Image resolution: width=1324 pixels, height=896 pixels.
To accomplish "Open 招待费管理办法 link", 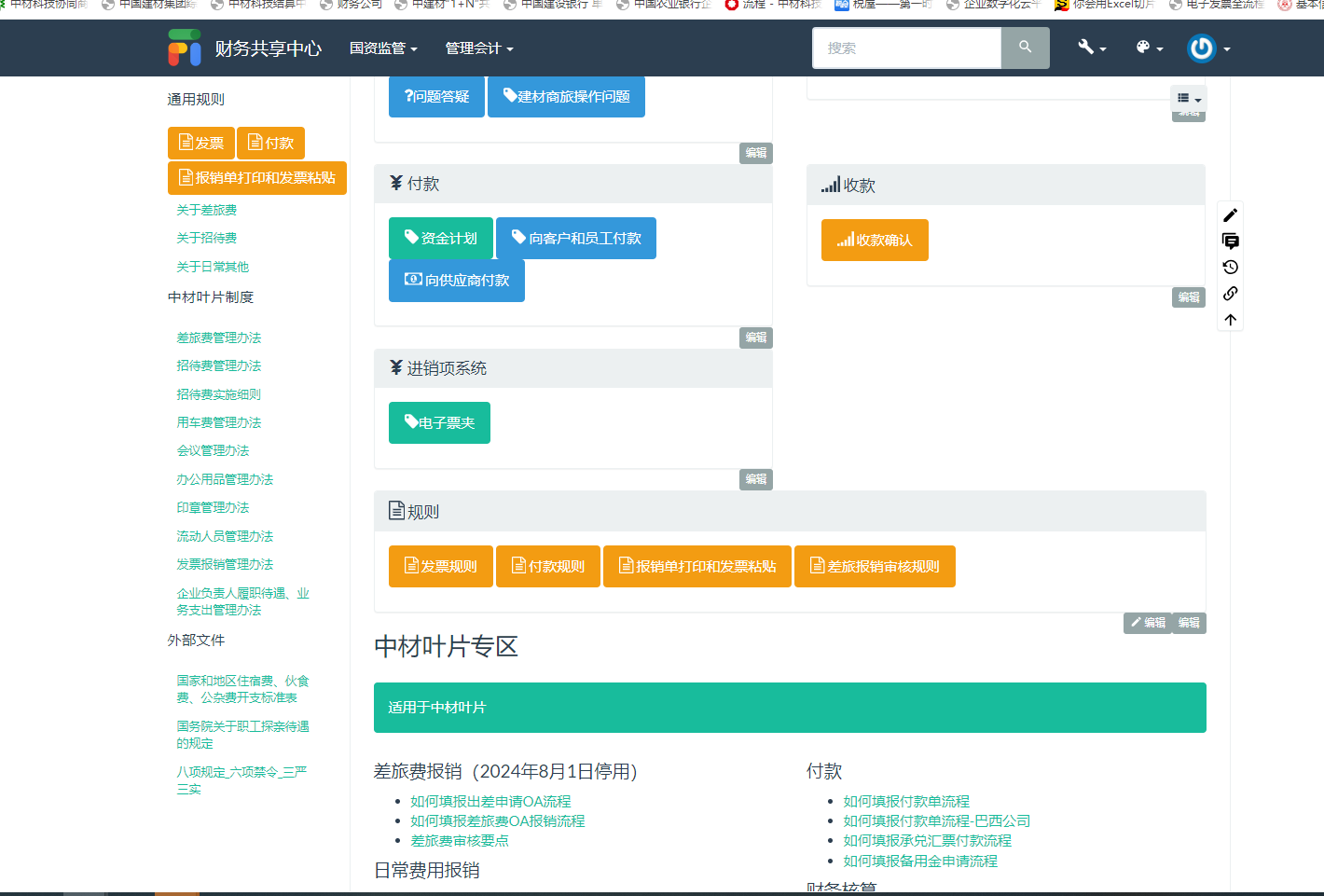I will tap(219, 365).
